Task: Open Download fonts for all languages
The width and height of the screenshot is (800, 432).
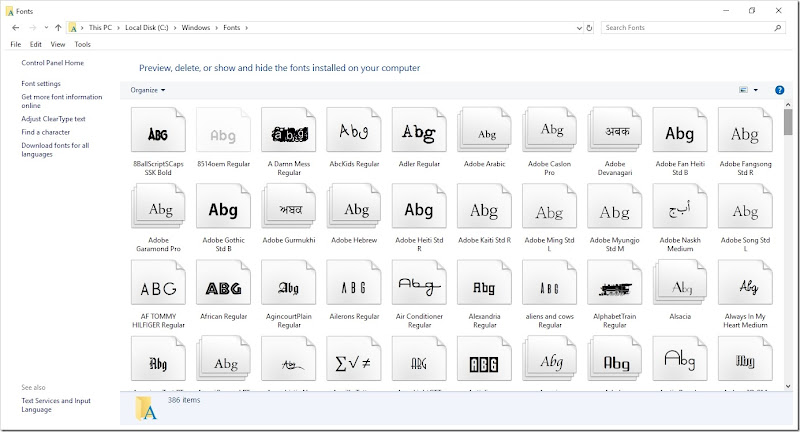Action: 55,149
